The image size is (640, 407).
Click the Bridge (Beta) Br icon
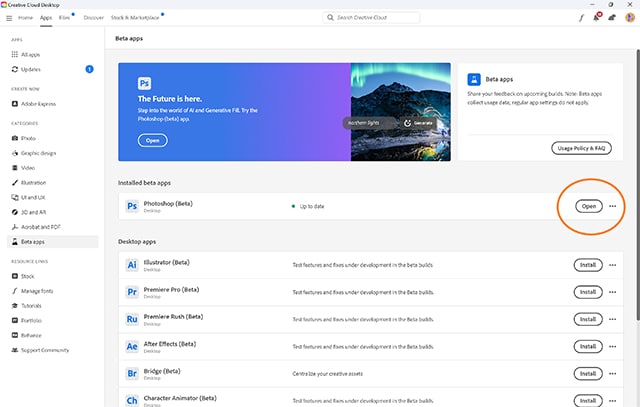pos(131,373)
